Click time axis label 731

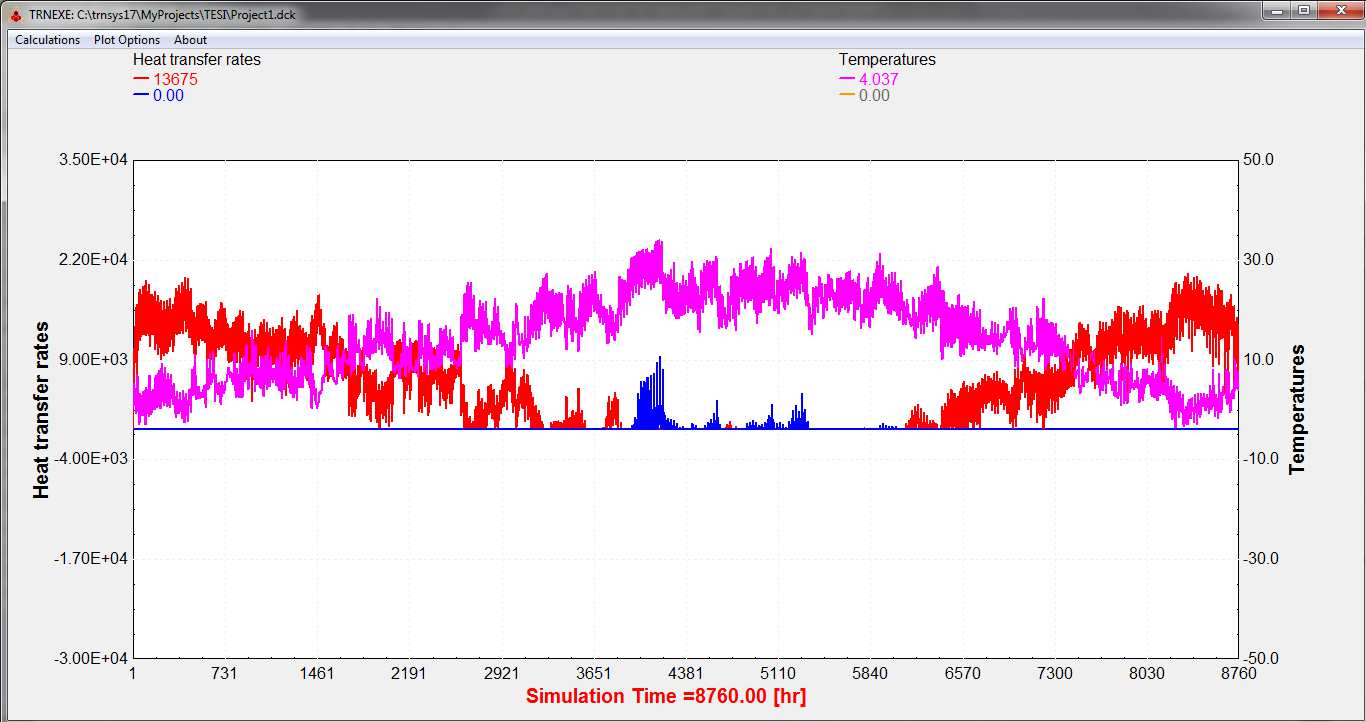click(x=225, y=674)
